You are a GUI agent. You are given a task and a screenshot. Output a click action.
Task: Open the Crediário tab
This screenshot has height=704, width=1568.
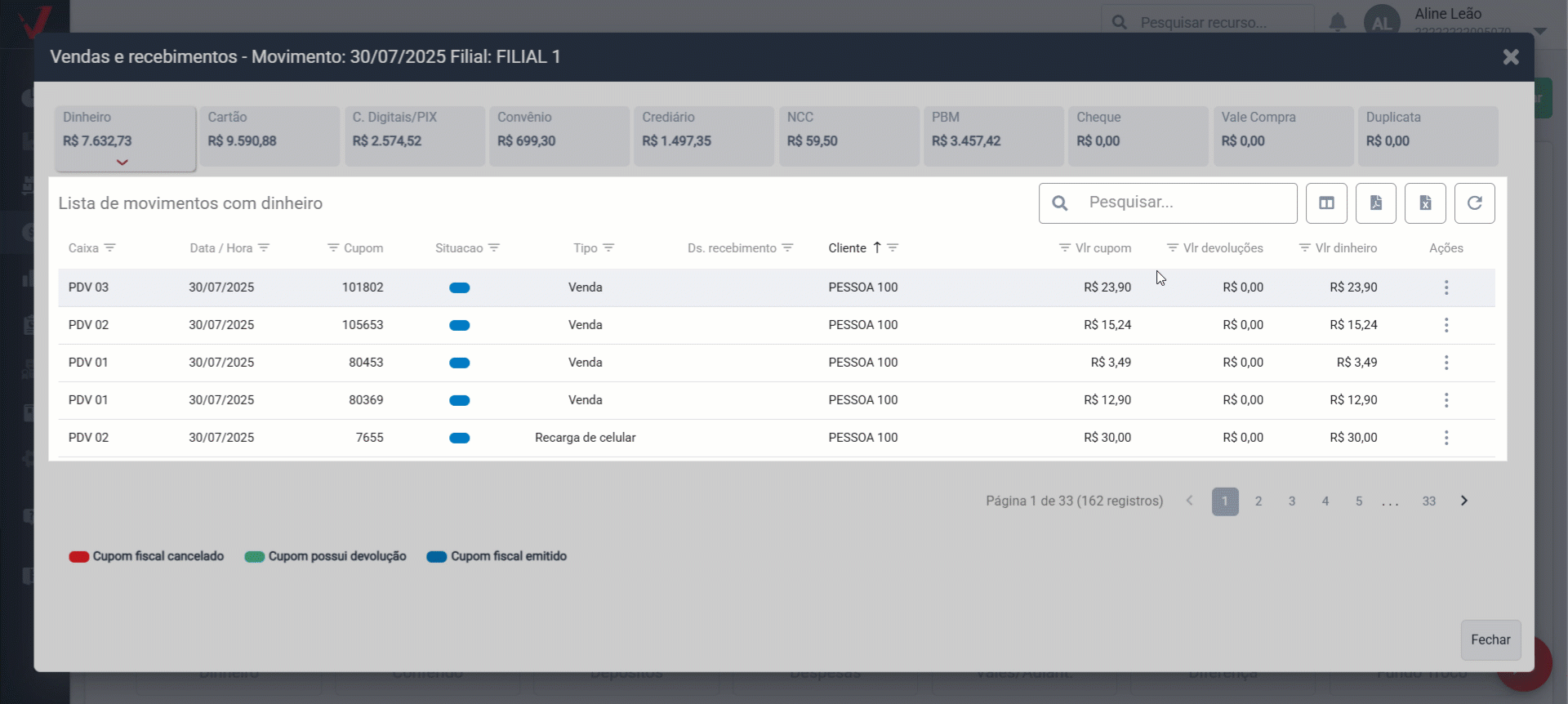[x=704, y=136]
